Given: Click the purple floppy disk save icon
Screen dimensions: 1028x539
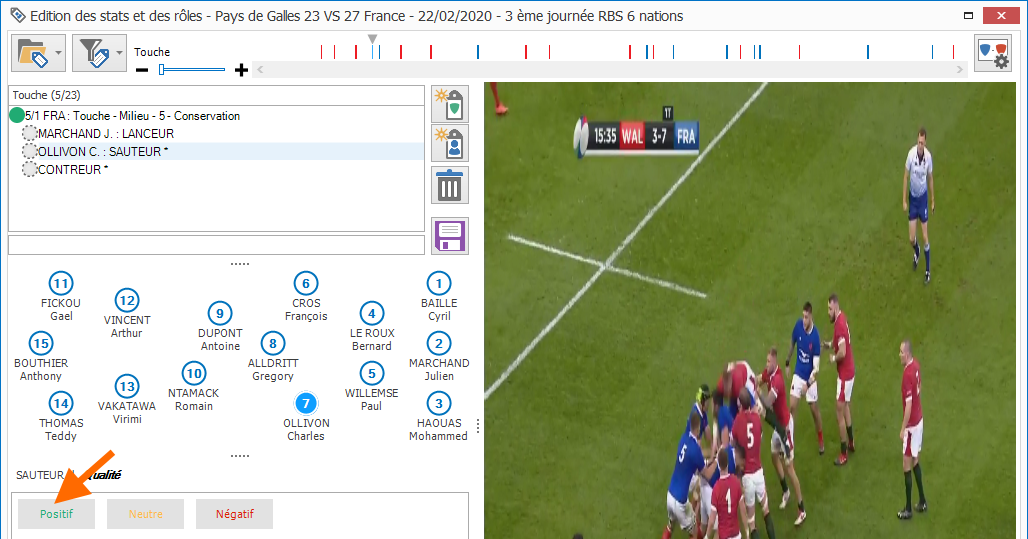Looking at the screenshot, I should (x=450, y=236).
